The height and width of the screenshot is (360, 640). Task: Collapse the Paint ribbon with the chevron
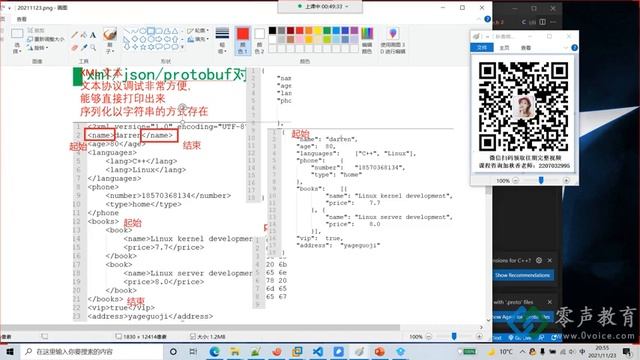479,19
